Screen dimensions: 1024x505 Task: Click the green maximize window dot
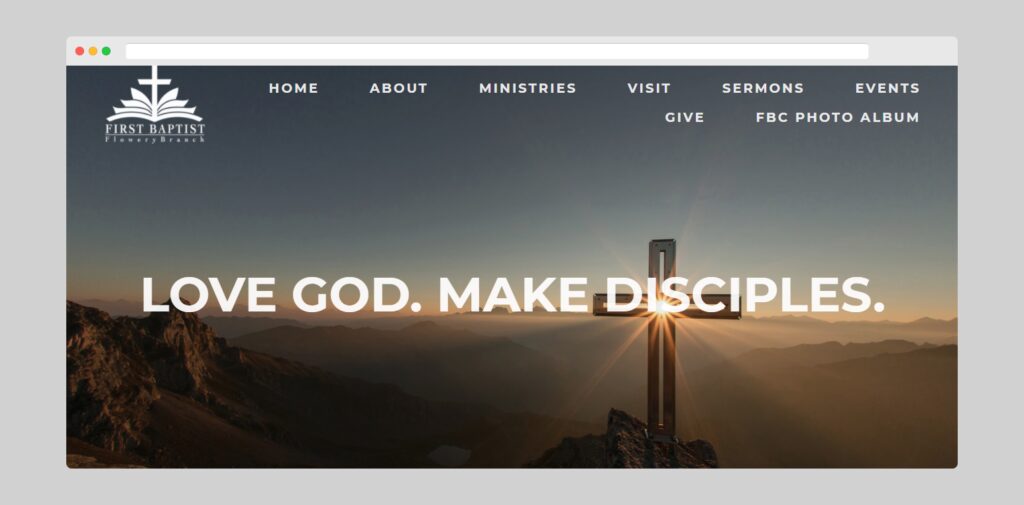(x=106, y=51)
